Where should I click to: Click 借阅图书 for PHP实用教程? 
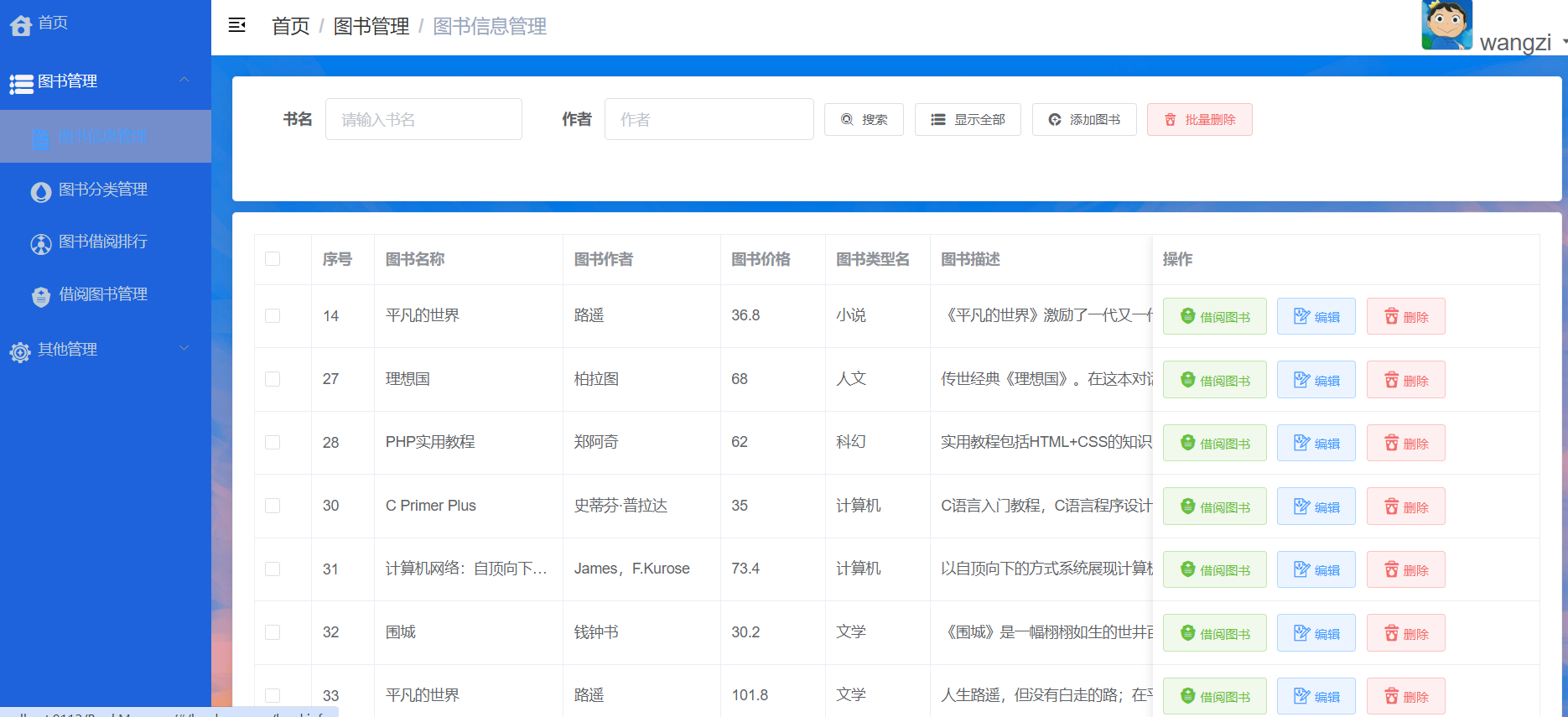pos(1215,443)
